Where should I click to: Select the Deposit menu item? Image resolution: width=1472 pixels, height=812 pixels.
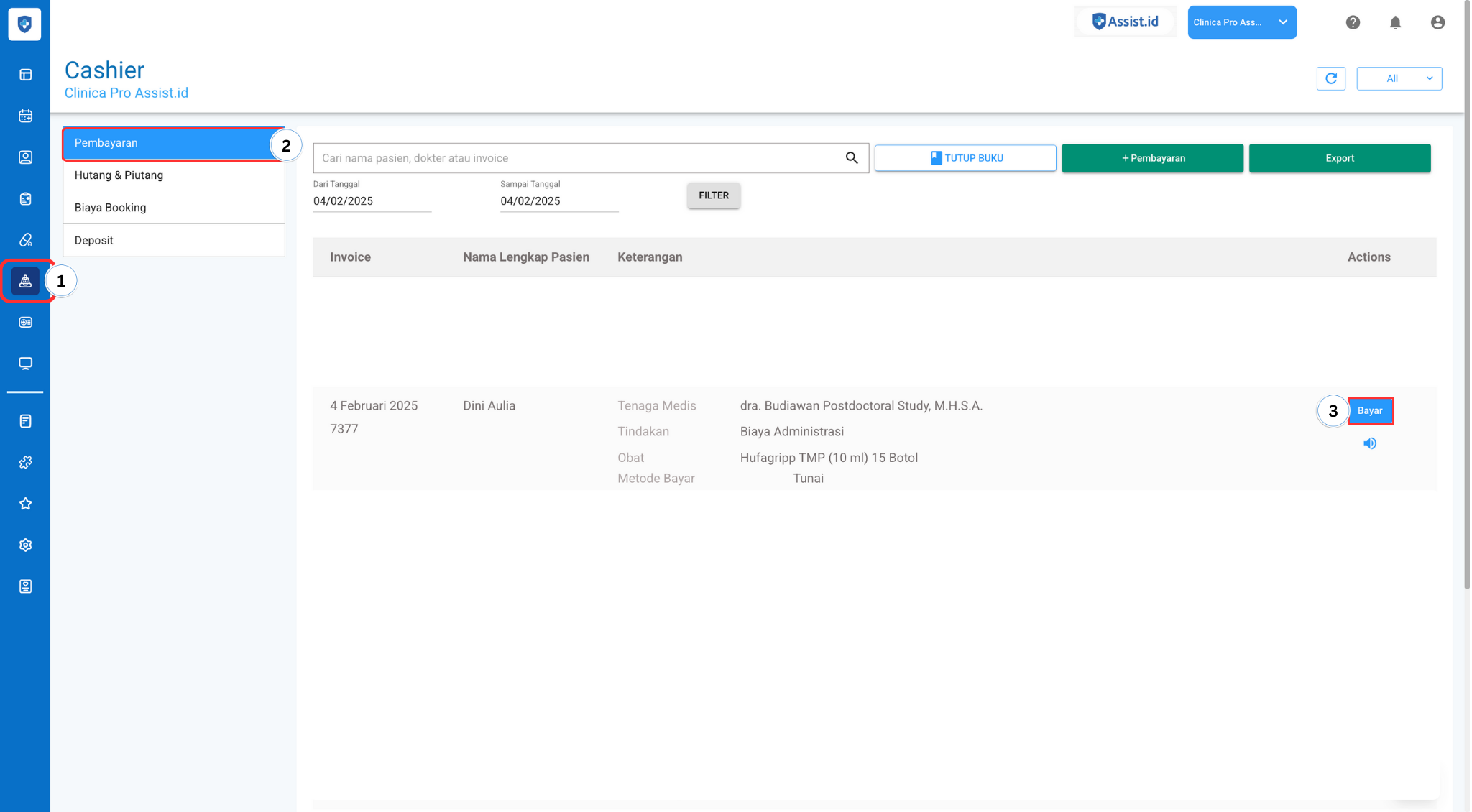click(93, 240)
